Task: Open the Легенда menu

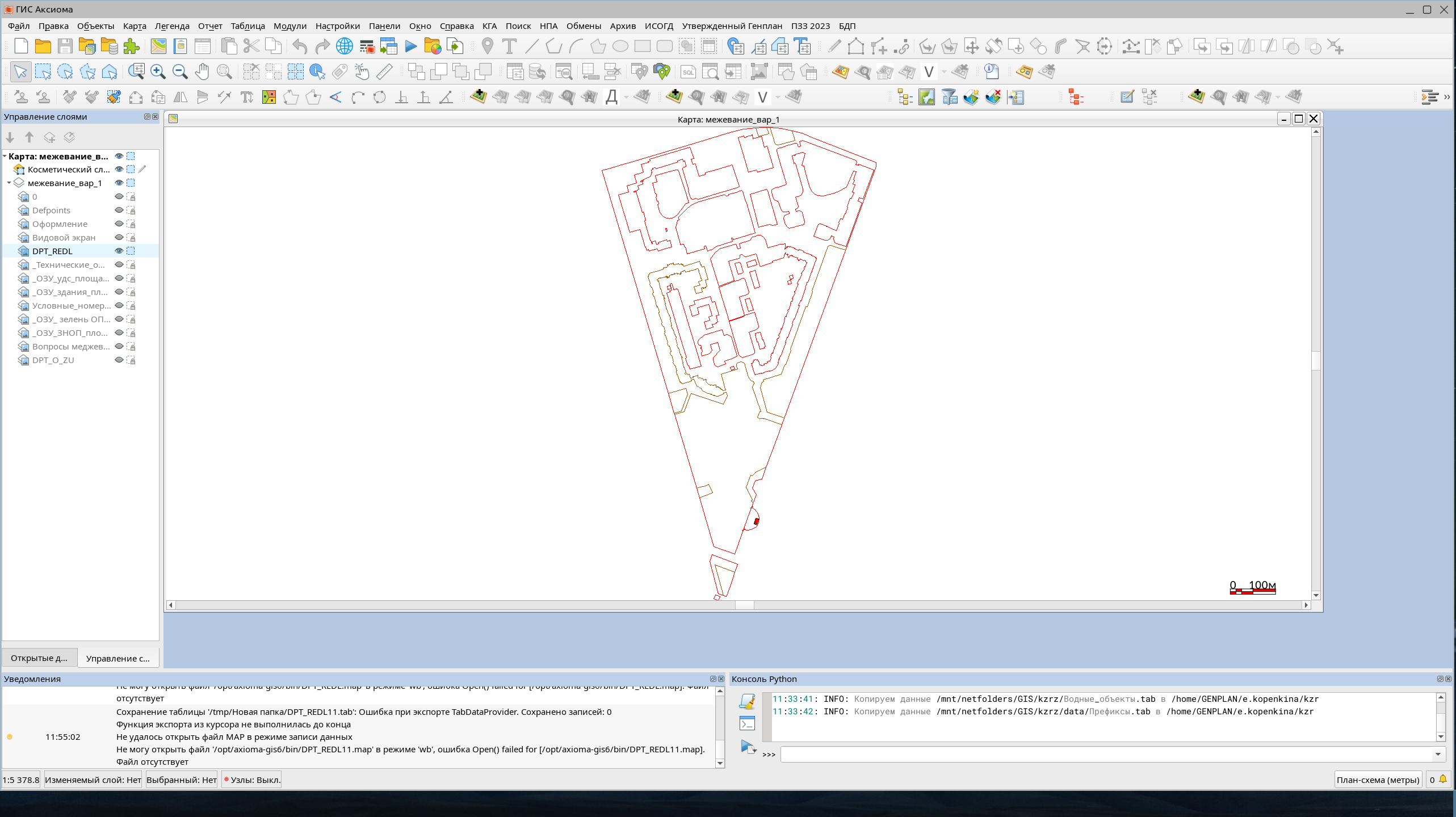Action: (172, 26)
